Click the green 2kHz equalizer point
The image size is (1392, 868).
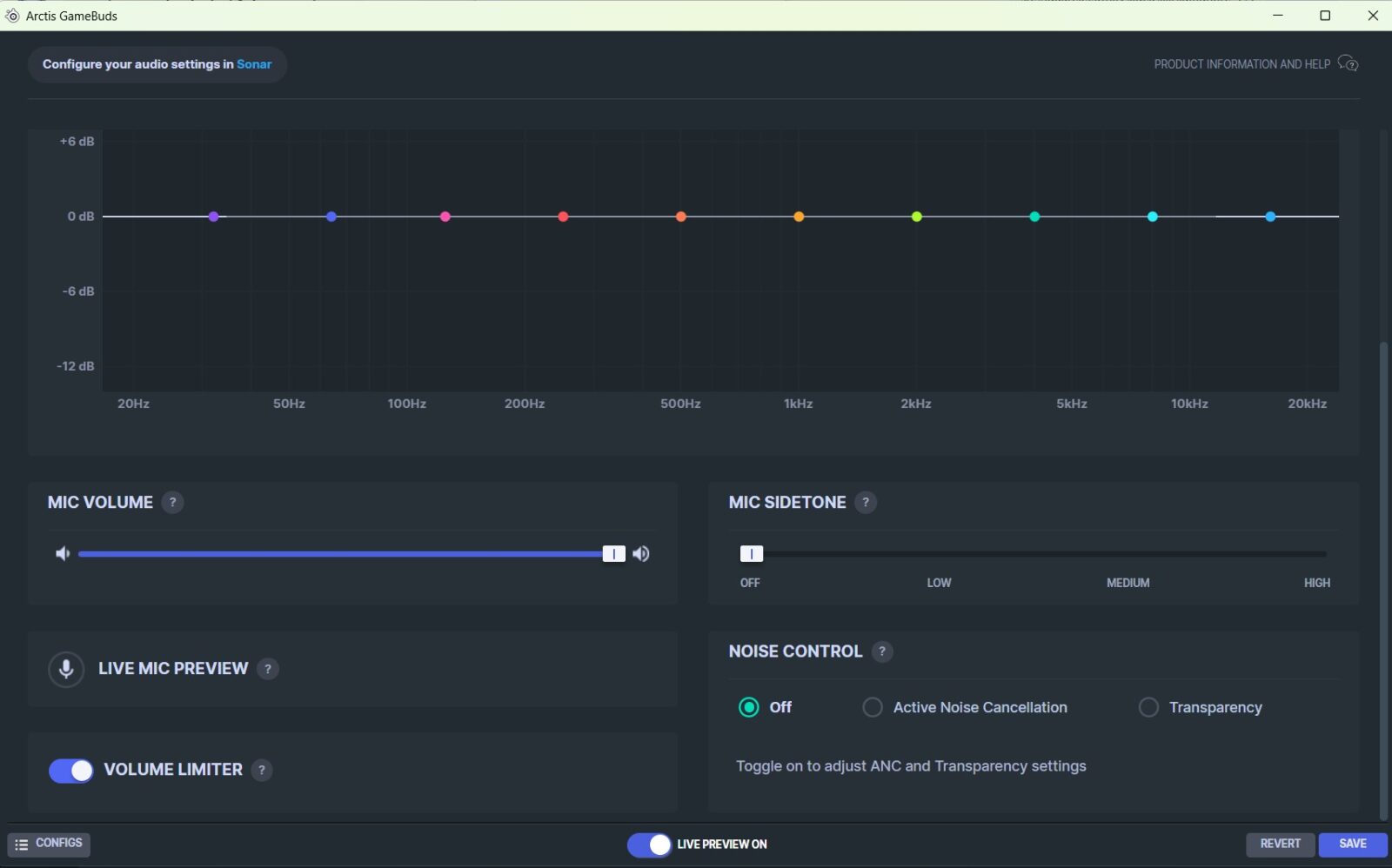(916, 217)
